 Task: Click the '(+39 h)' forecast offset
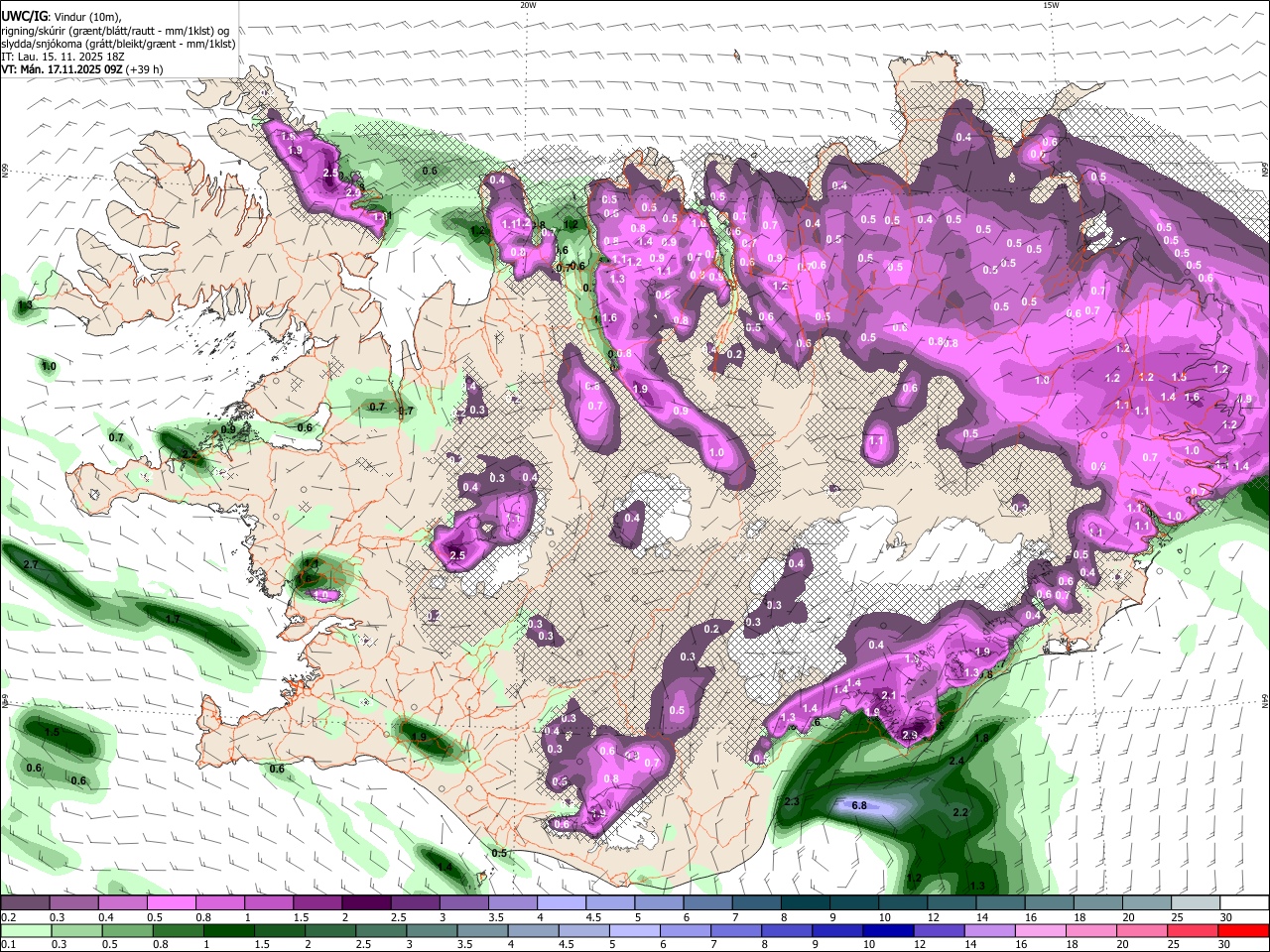145,69
